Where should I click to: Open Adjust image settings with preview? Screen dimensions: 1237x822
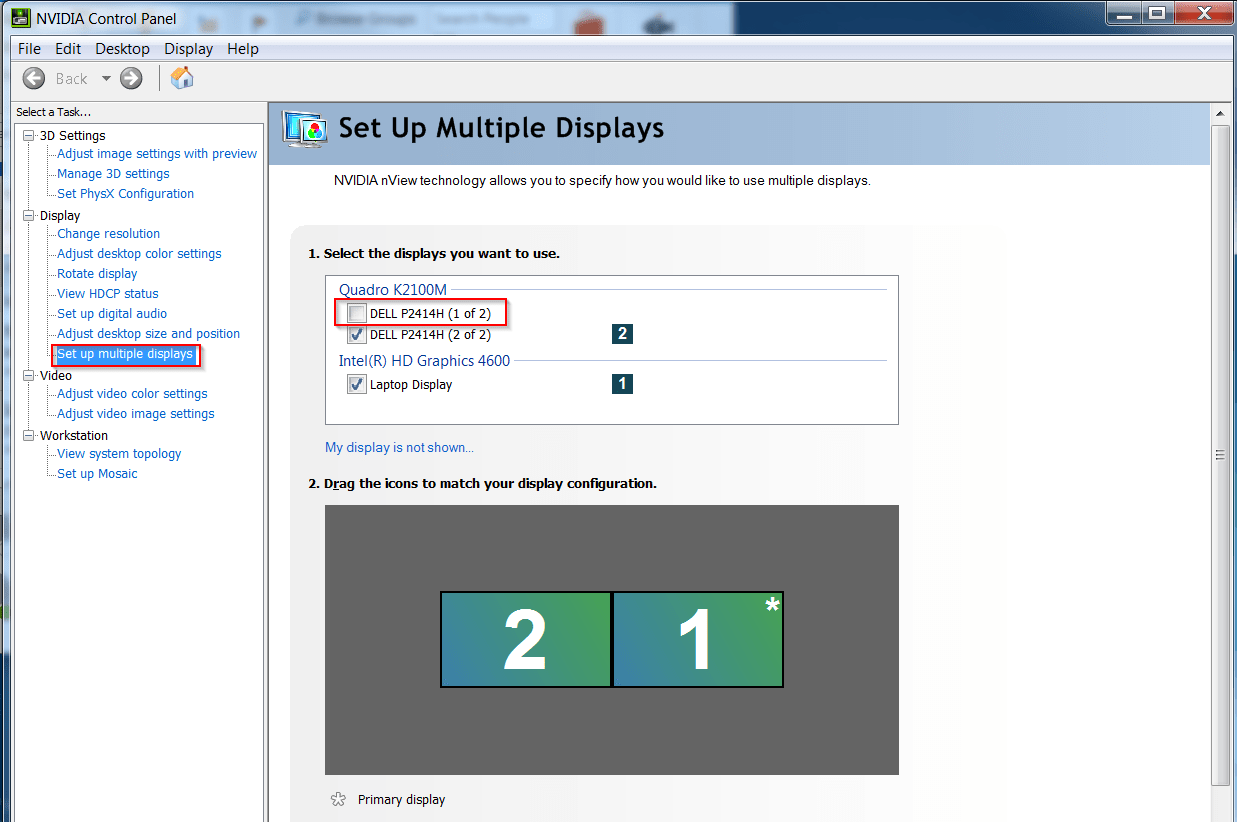click(157, 154)
